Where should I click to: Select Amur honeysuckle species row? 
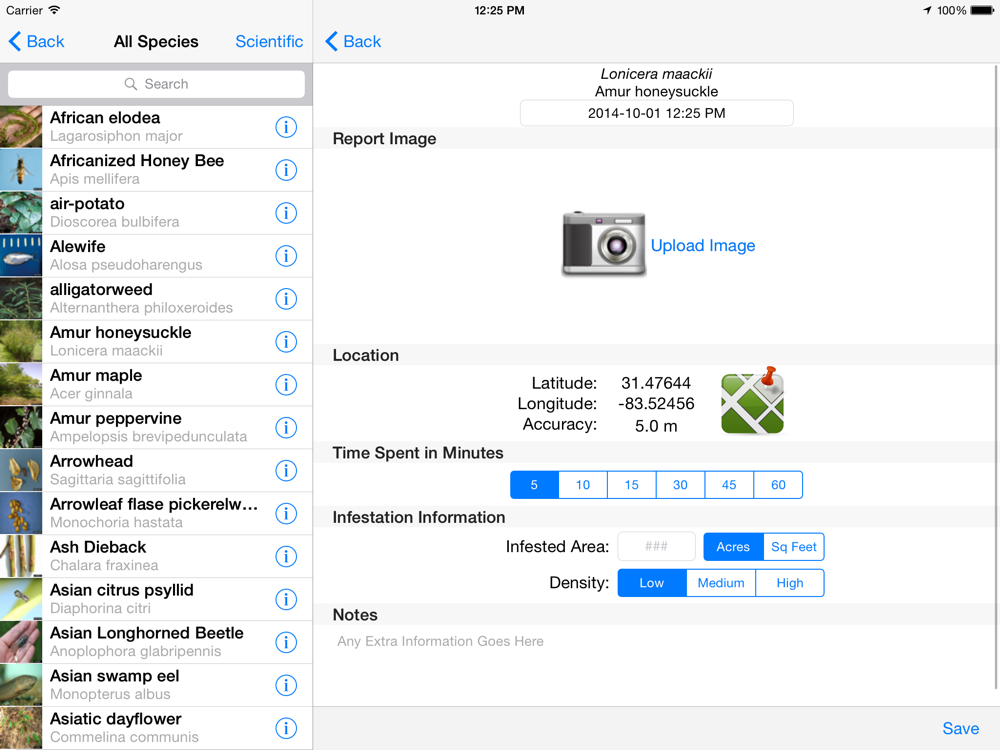pyautogui.click(x=156, y=342)
